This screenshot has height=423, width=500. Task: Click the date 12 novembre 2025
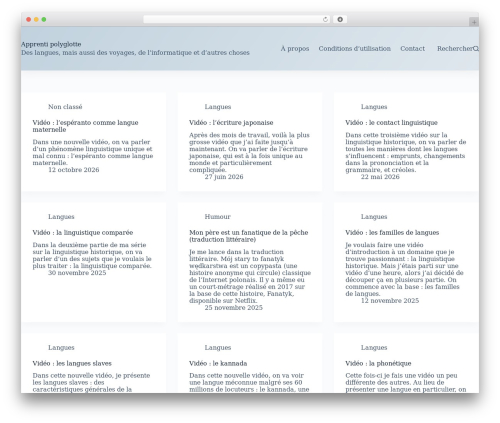pos(390,301)
